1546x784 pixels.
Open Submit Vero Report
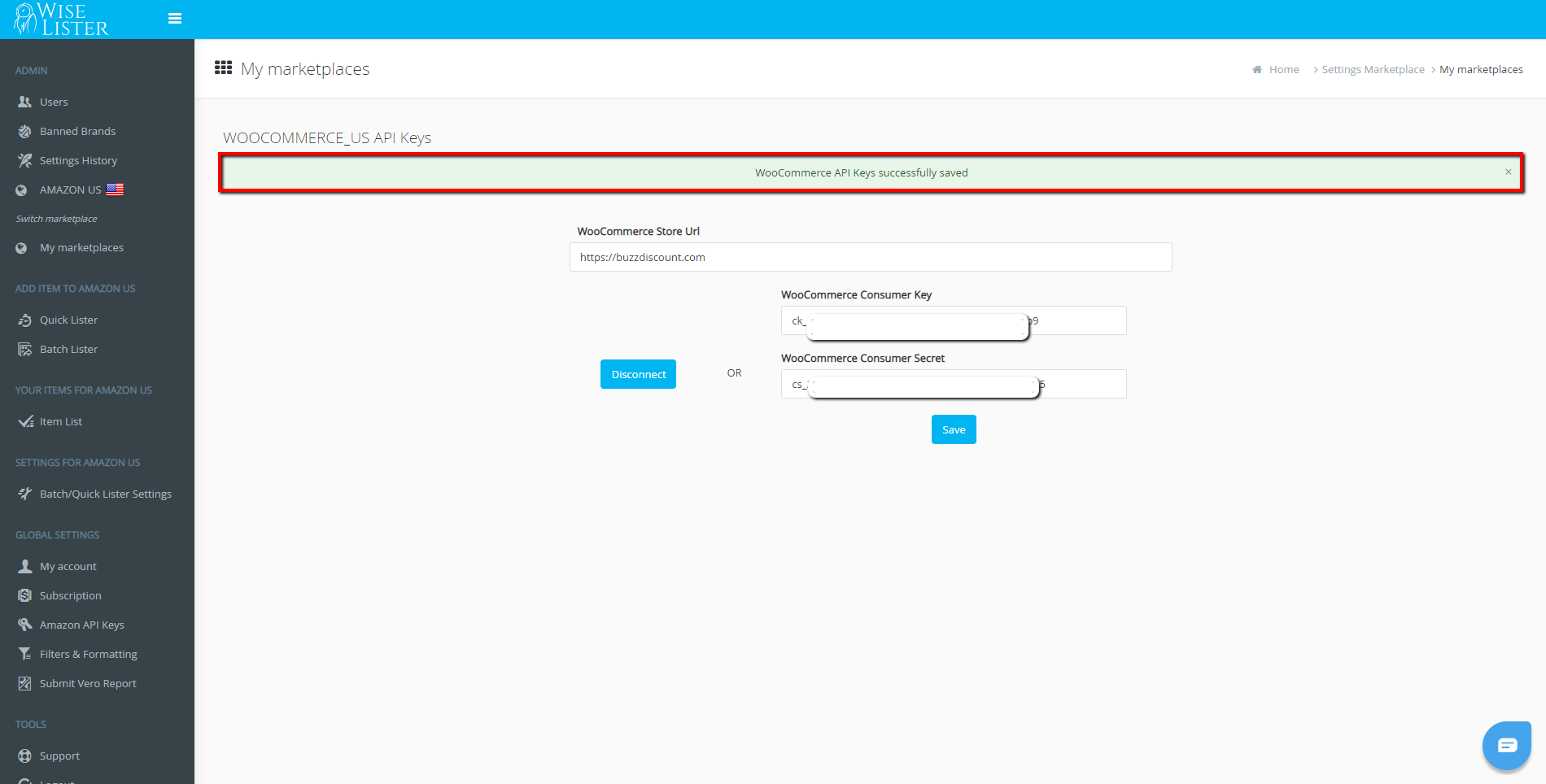tap(88, 683)
